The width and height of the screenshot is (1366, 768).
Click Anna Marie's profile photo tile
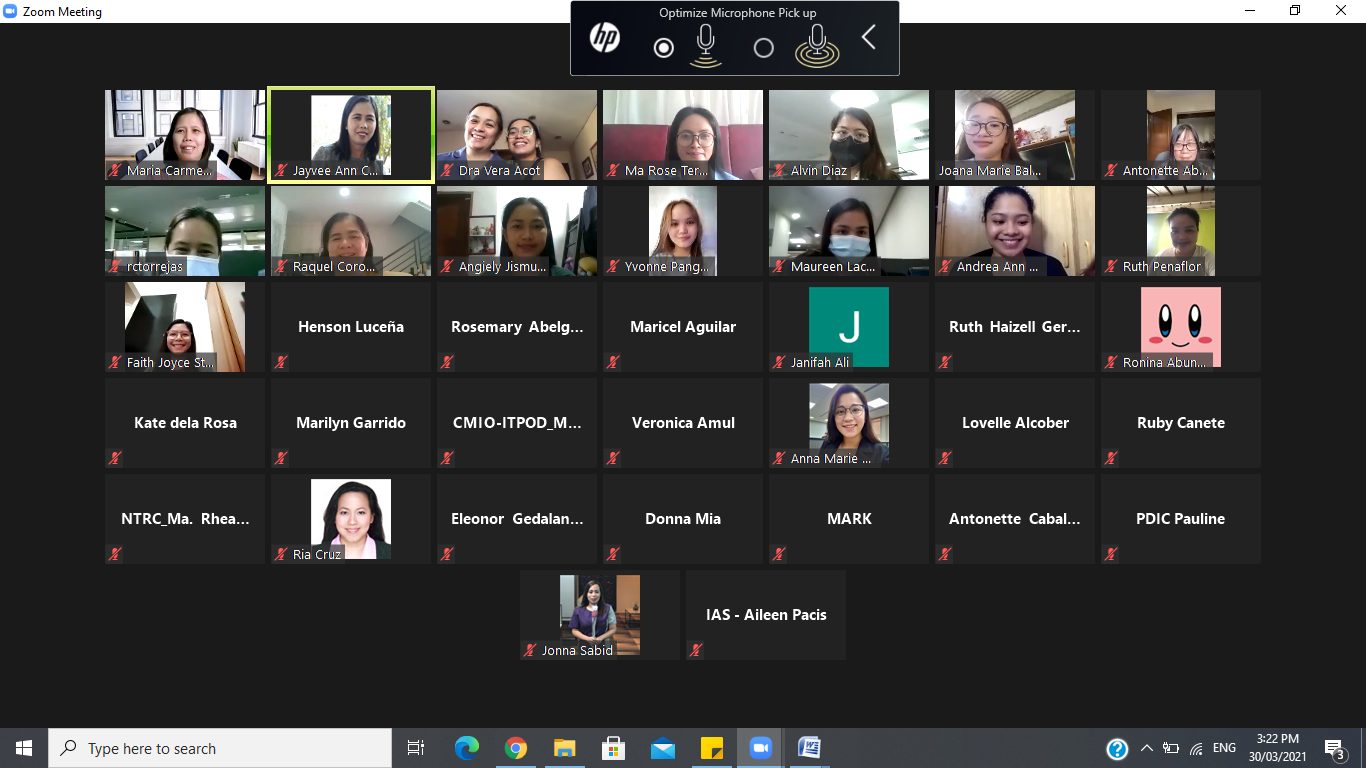(849, 423)
